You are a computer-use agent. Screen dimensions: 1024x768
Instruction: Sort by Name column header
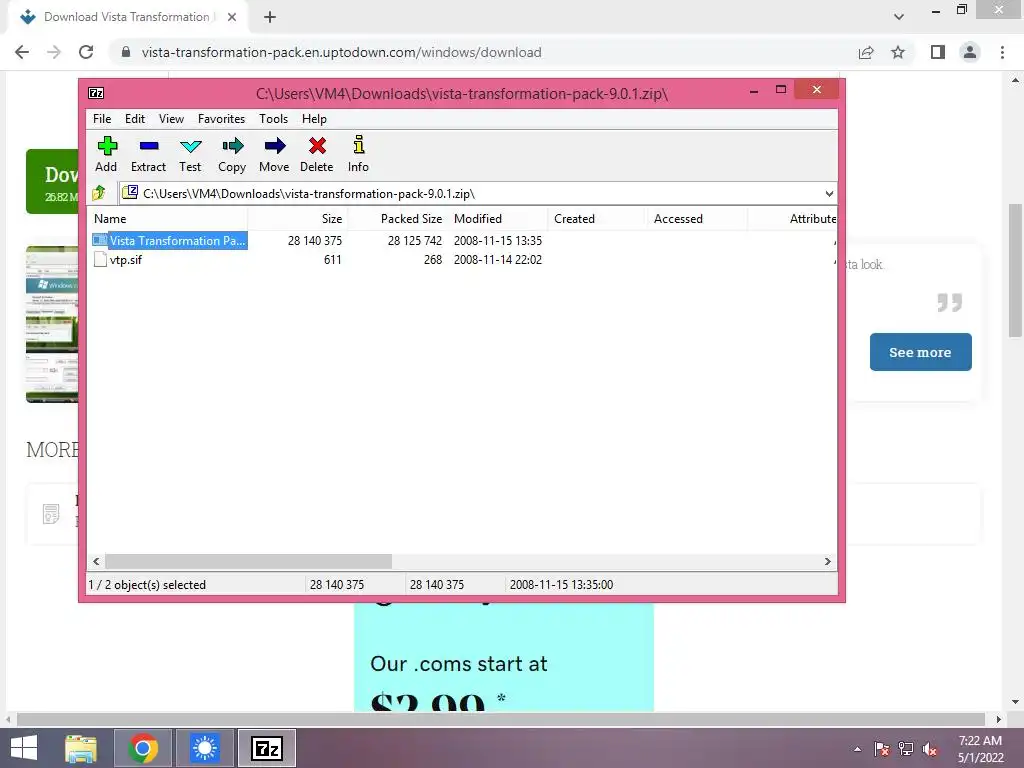click(x=167, y=219)
